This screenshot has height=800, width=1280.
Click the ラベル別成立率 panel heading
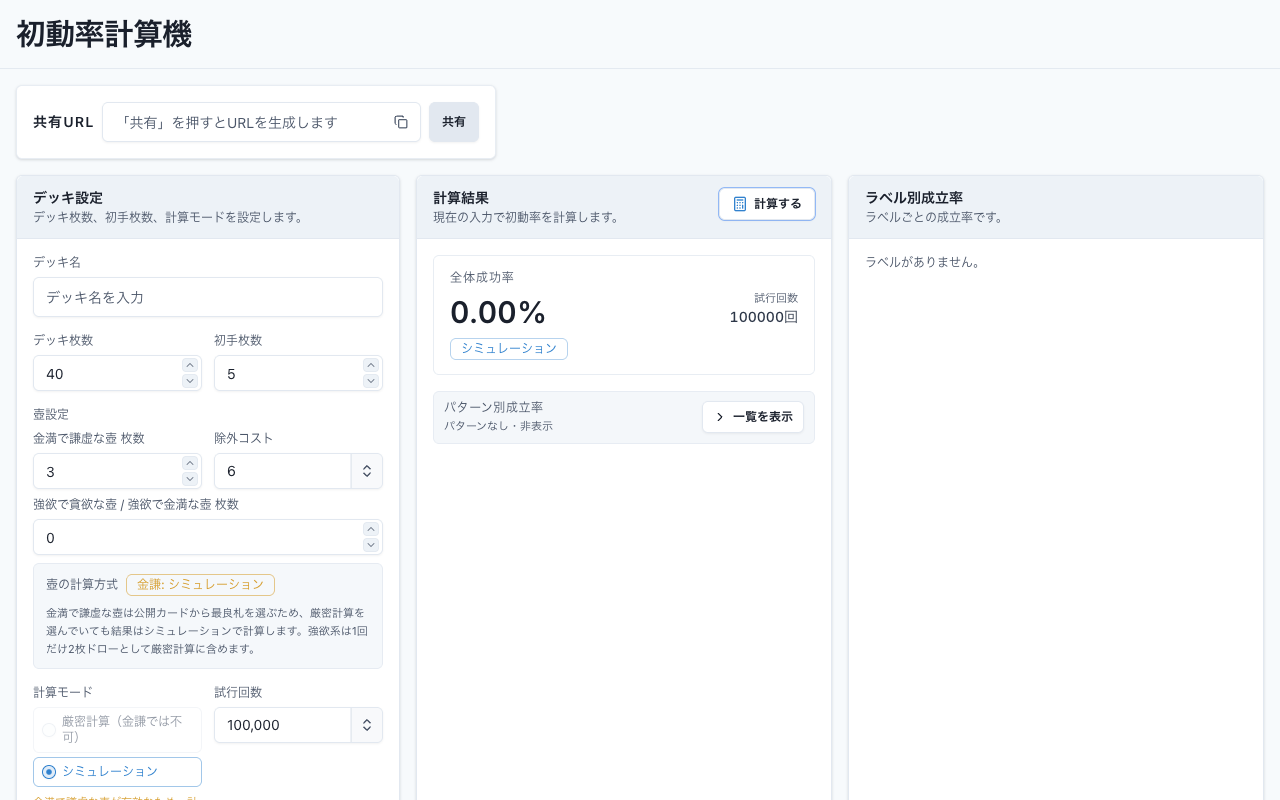pos(914,198)
